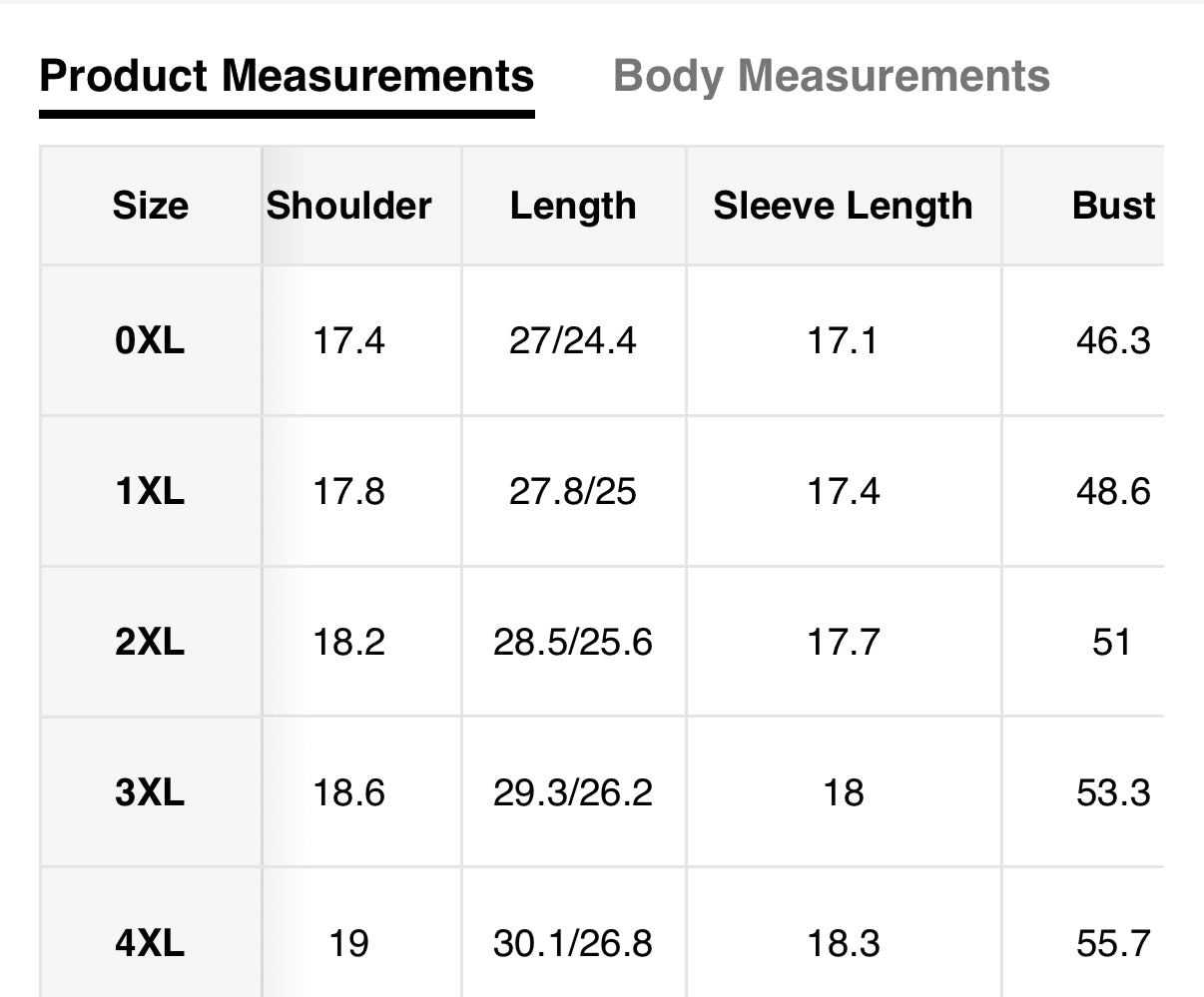Viewport: 1204px width, 997px height.
Task: Click the 0XL shoulder value 17.4
Action: click(x=348, y=341)
